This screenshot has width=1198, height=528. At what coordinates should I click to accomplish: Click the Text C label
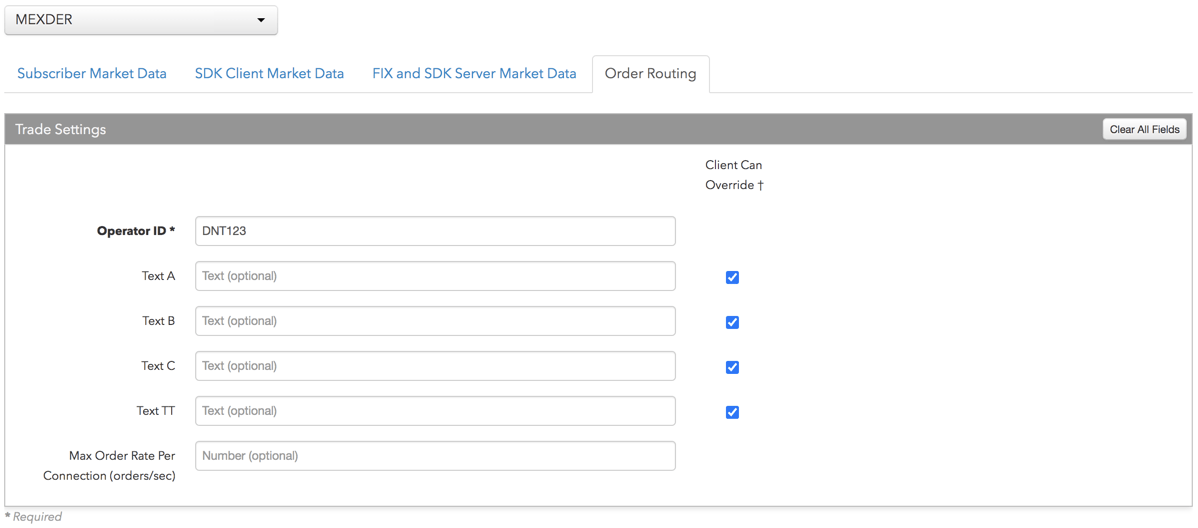pyautogui.click(x=158, y=366)
